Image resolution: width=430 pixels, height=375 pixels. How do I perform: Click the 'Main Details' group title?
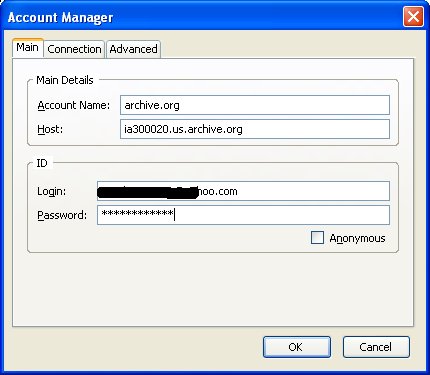65,80
